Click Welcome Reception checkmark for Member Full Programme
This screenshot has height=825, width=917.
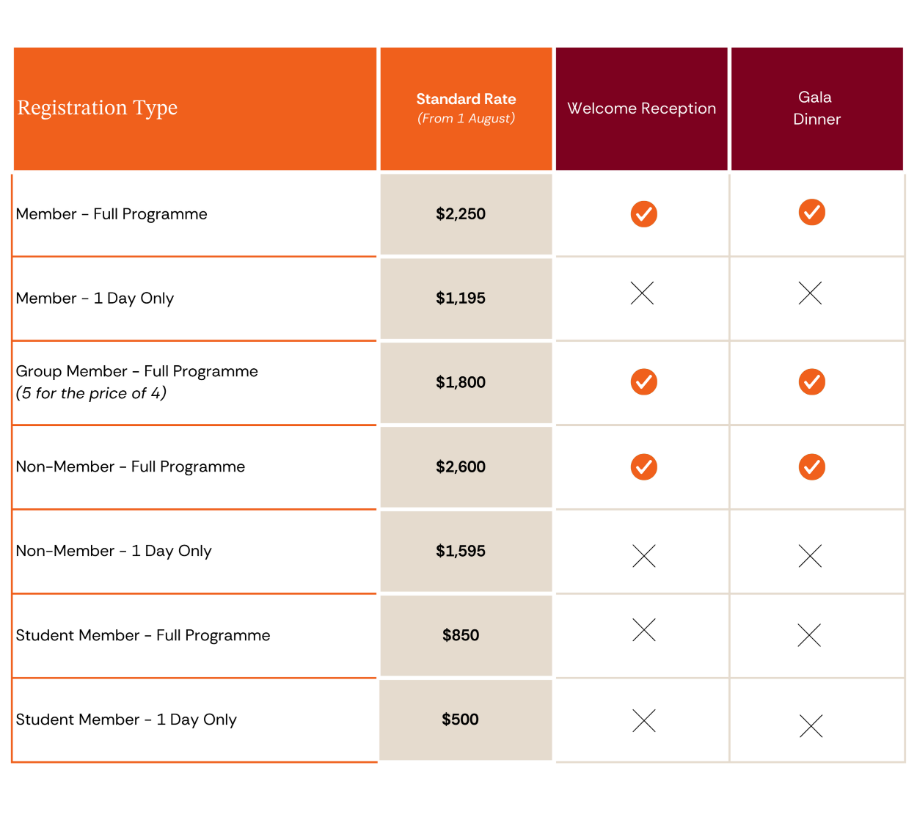coord(644,214)
